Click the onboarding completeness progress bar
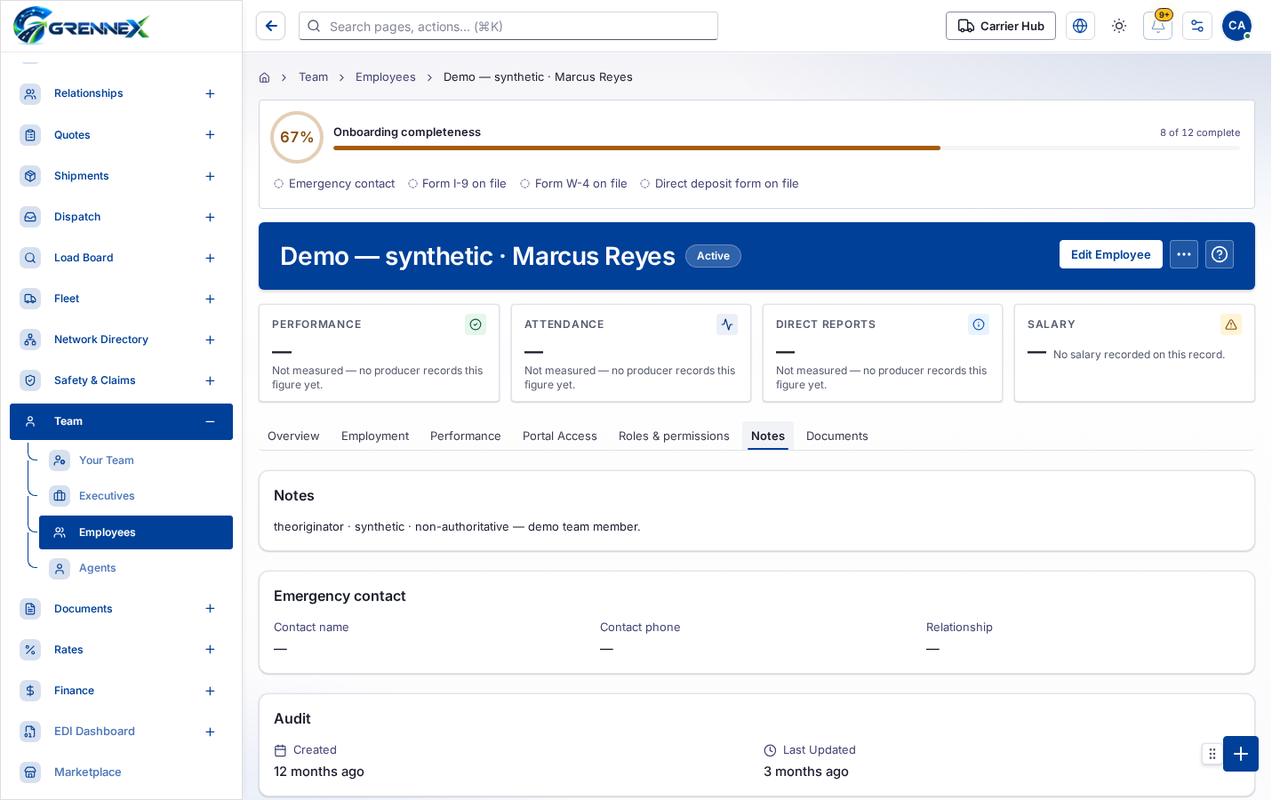This screenshot has width=1280, height=800. click(786, 148)
